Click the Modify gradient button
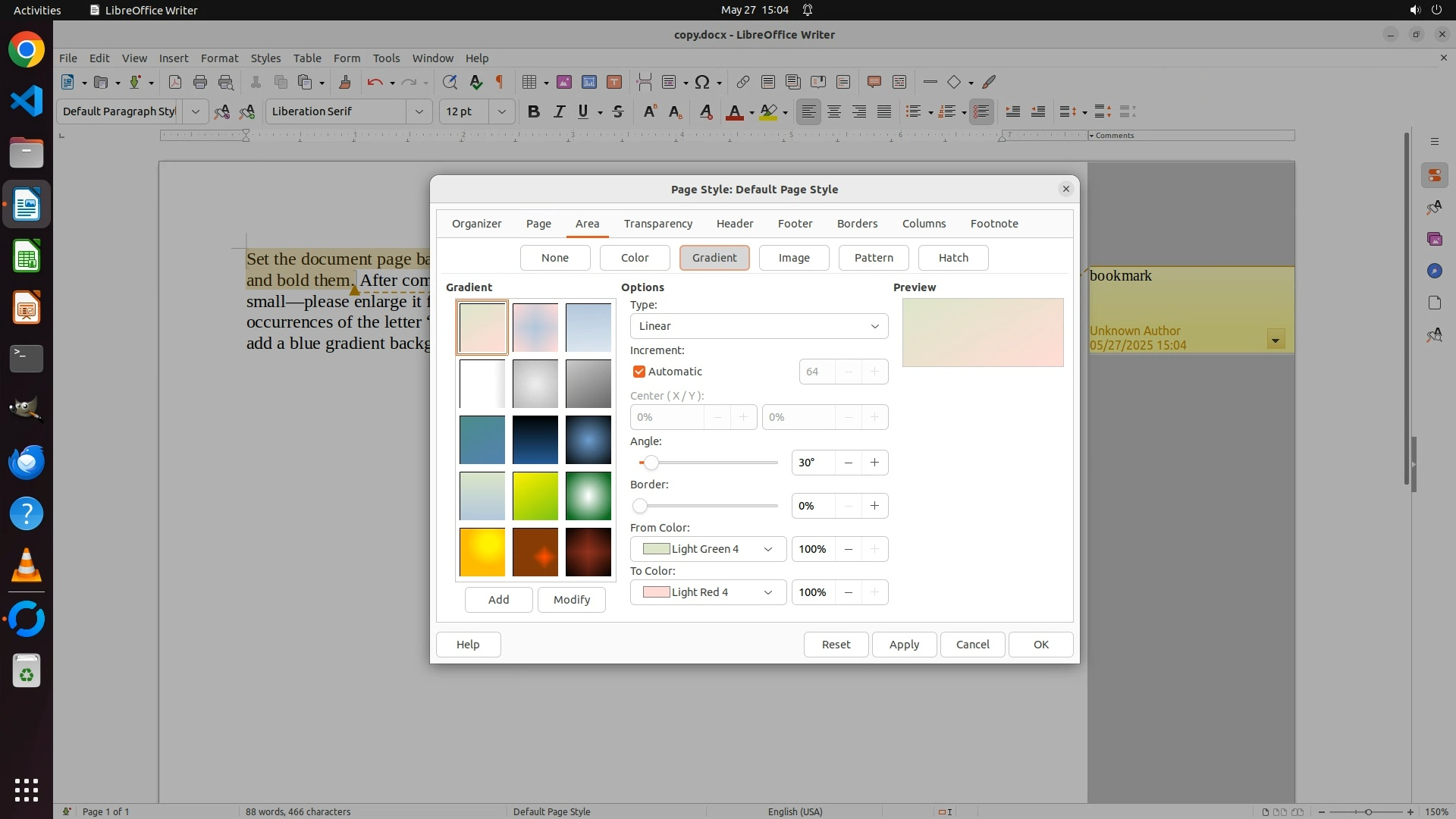Viewport: 1456px width, 819px height. point(571,600)
